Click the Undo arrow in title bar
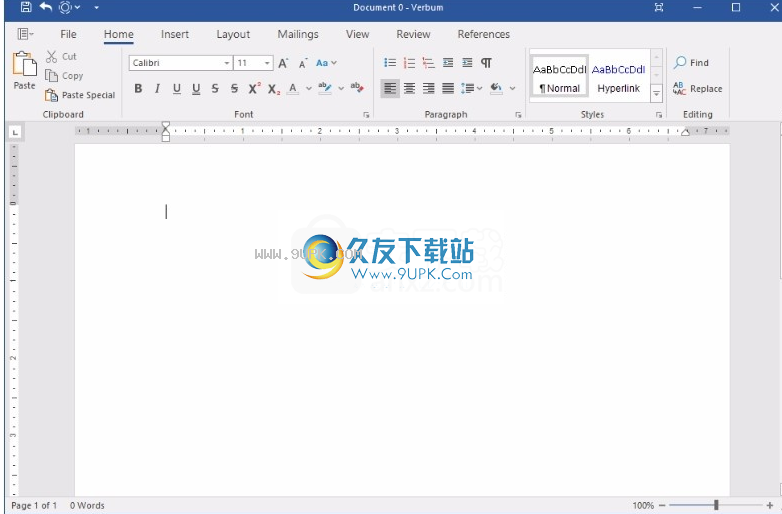 coord(46,7)
